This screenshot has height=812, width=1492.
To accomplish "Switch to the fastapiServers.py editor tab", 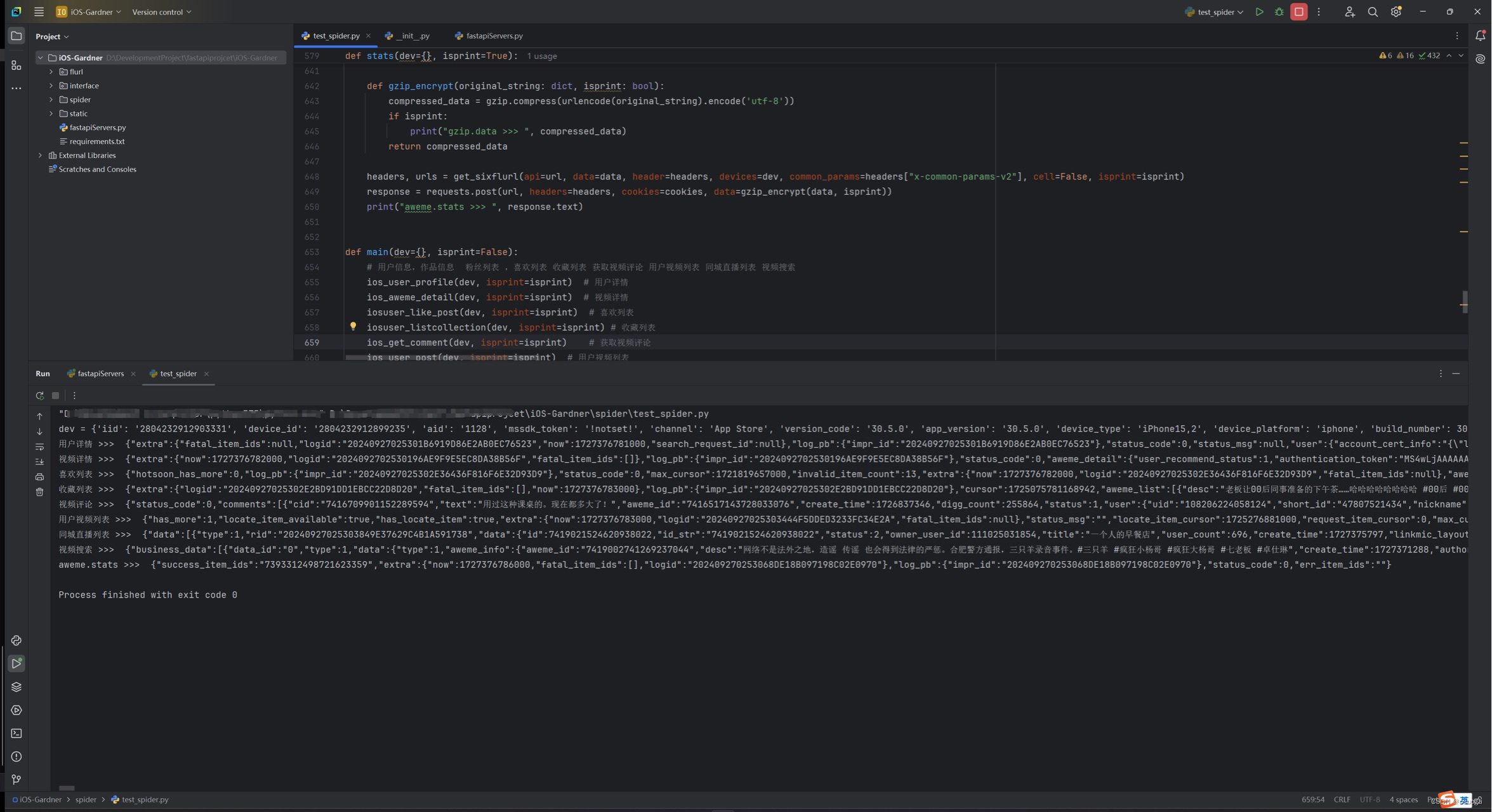I will [x=494, y=36].
